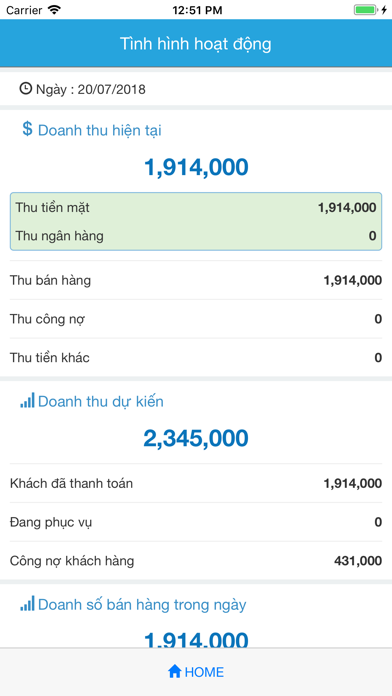This screenshot has width=392, height=696.
Task: Tap the chart icon beside Doanh số bán hàng
Action: pos(27,604)
